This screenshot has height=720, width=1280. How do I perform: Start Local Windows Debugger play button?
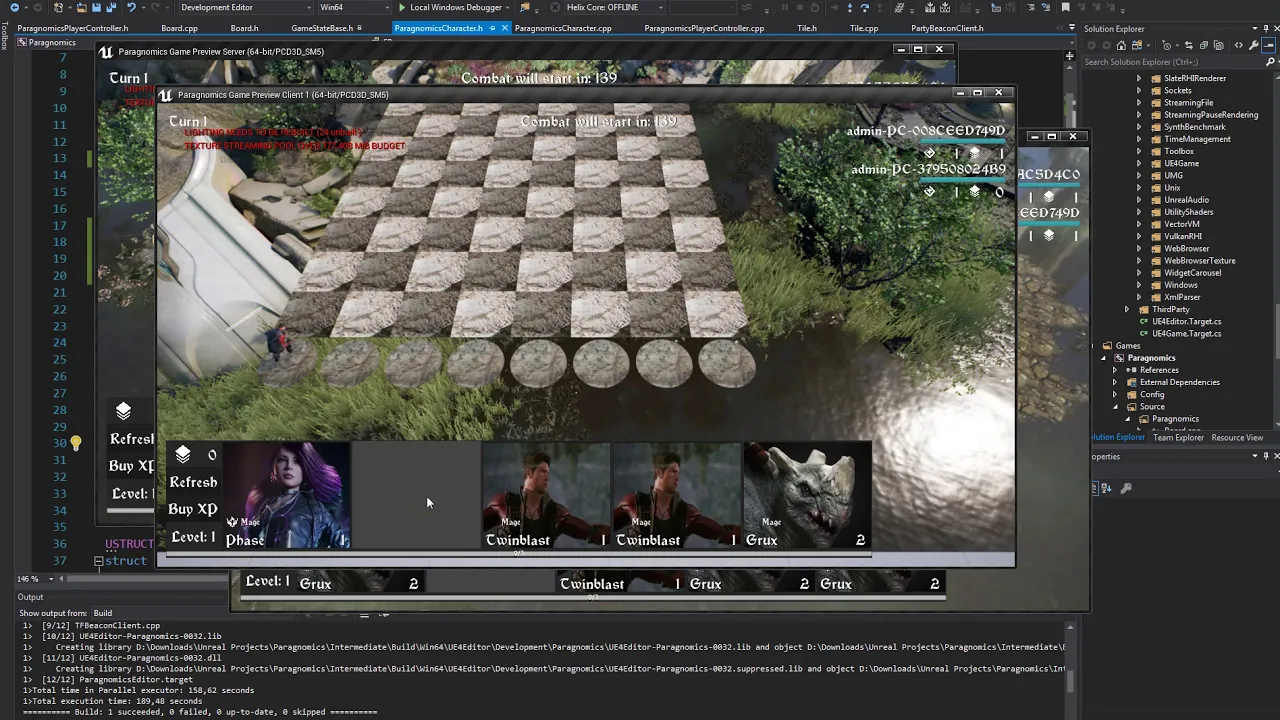(401, 7)
